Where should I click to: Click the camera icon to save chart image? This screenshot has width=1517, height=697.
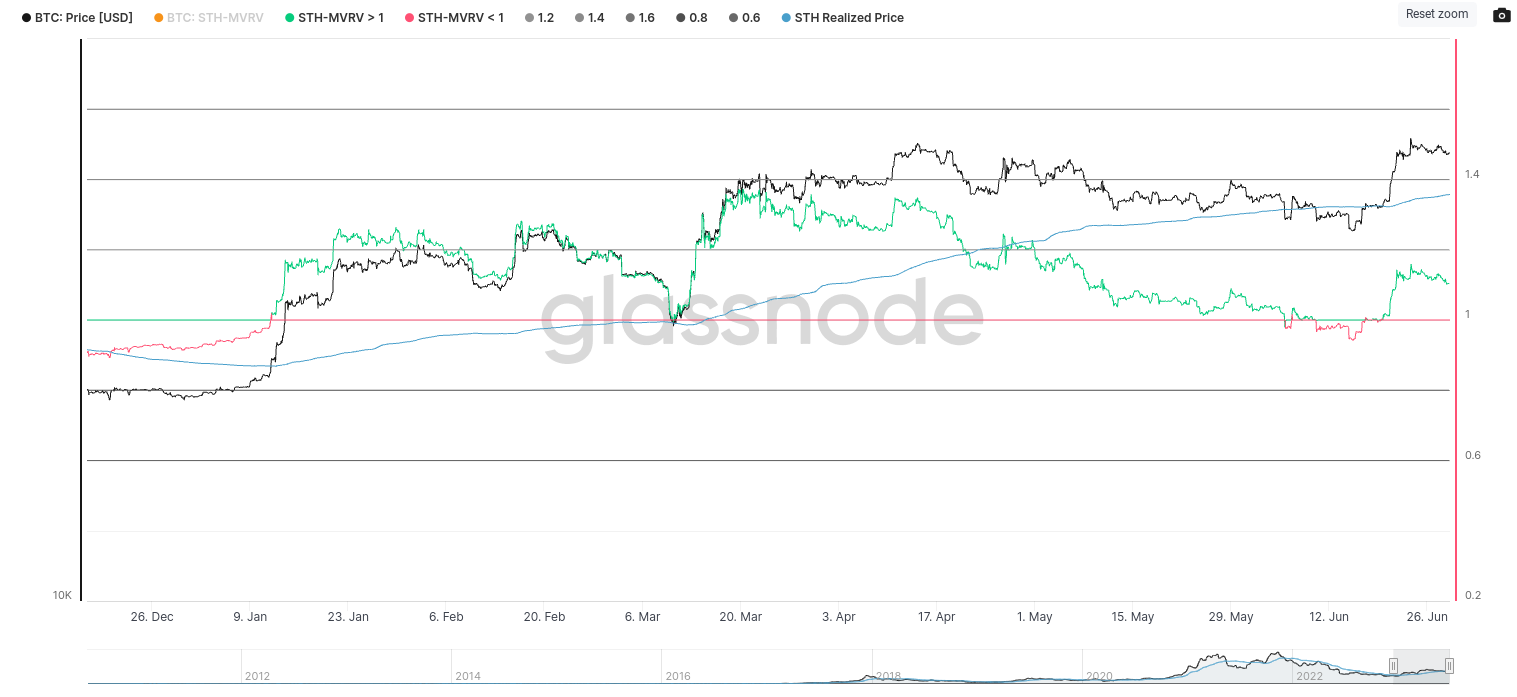coord(1501,15)
